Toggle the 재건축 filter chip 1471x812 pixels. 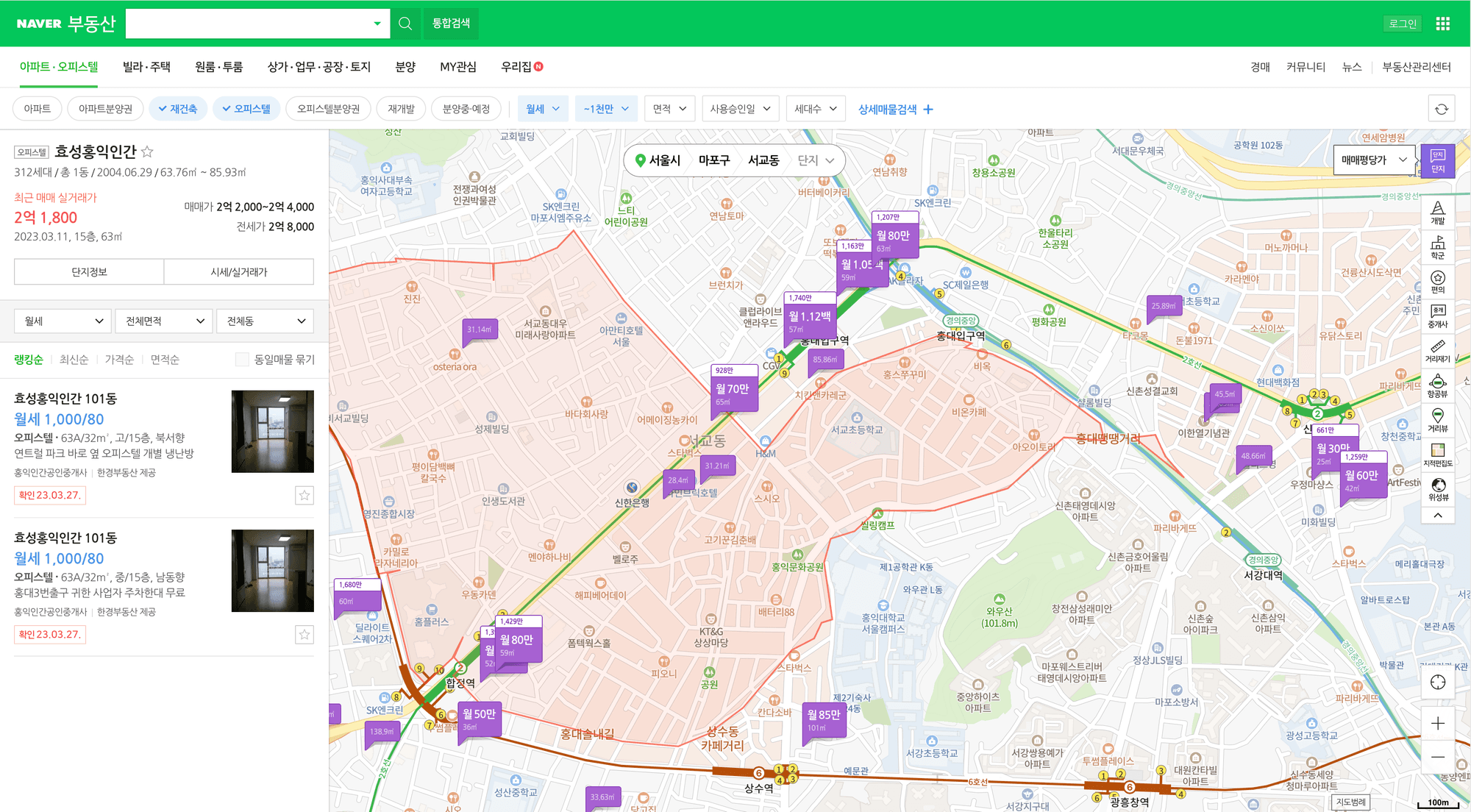[178, 109]
